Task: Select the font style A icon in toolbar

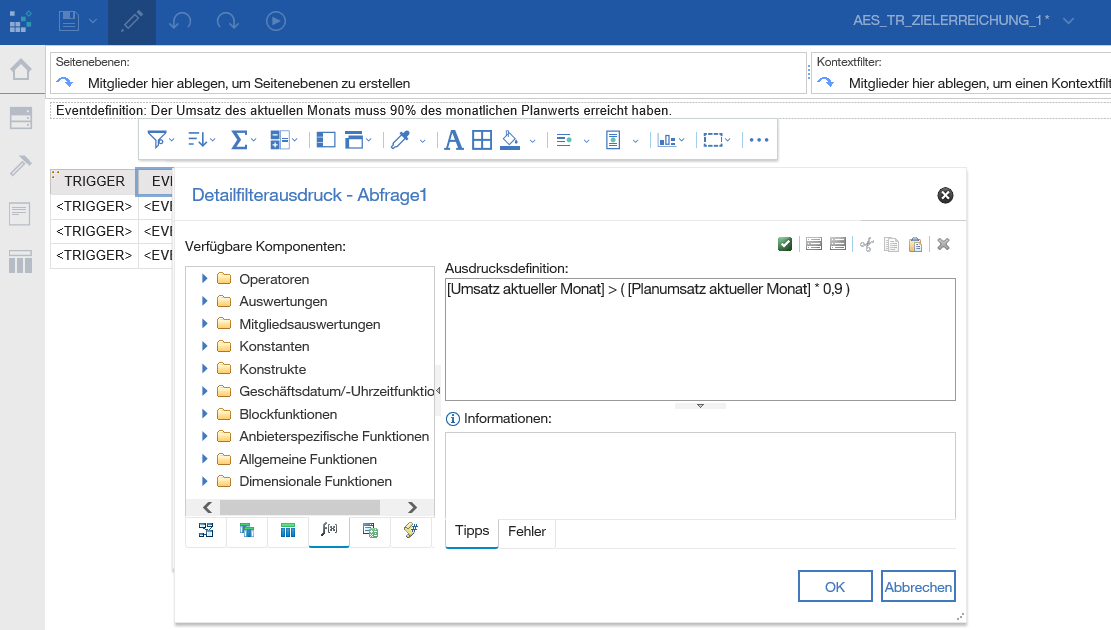Action: point(453,139)
